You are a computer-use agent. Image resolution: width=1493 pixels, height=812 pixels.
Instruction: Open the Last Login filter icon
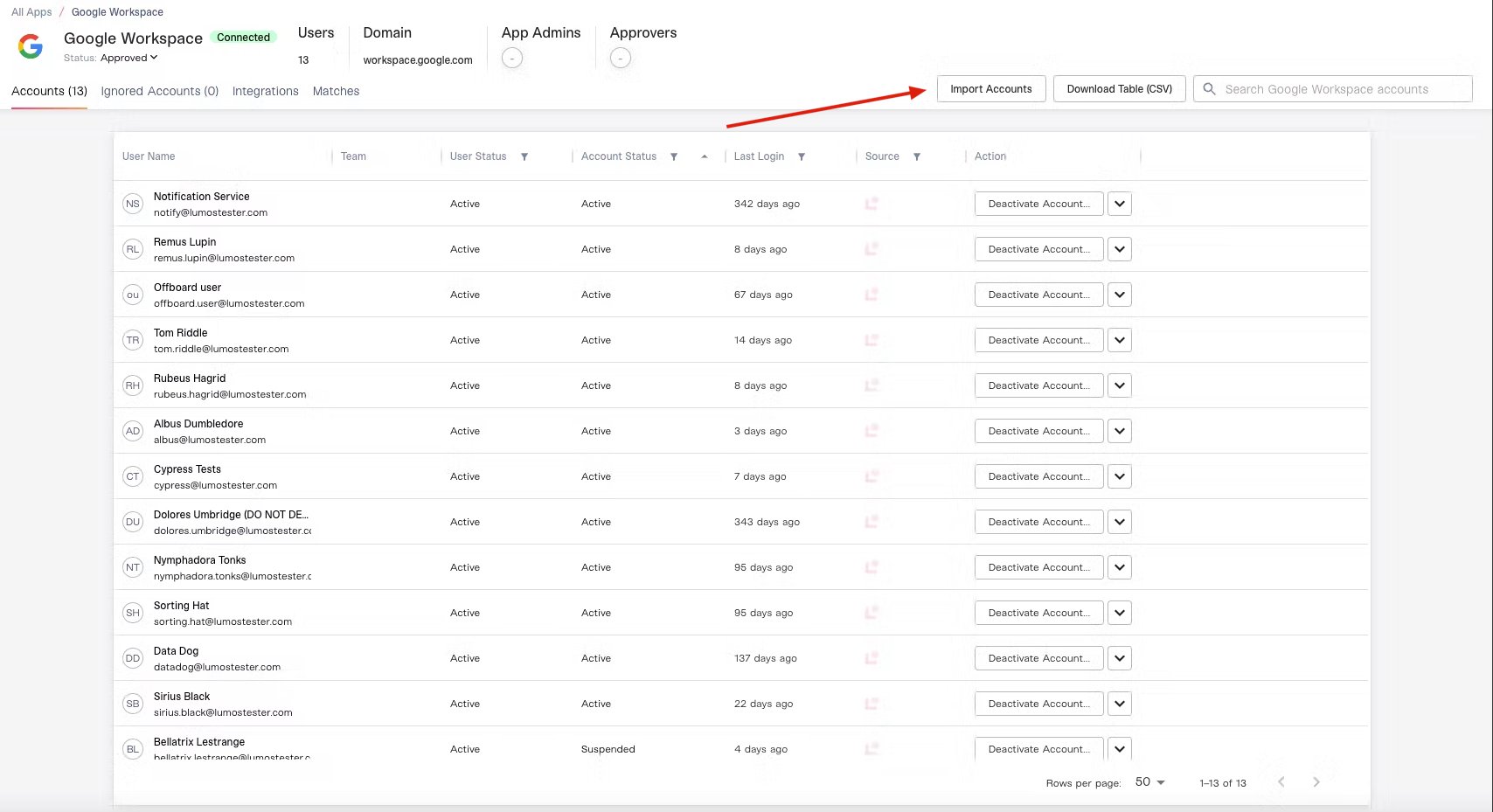(x=802, y=156)
